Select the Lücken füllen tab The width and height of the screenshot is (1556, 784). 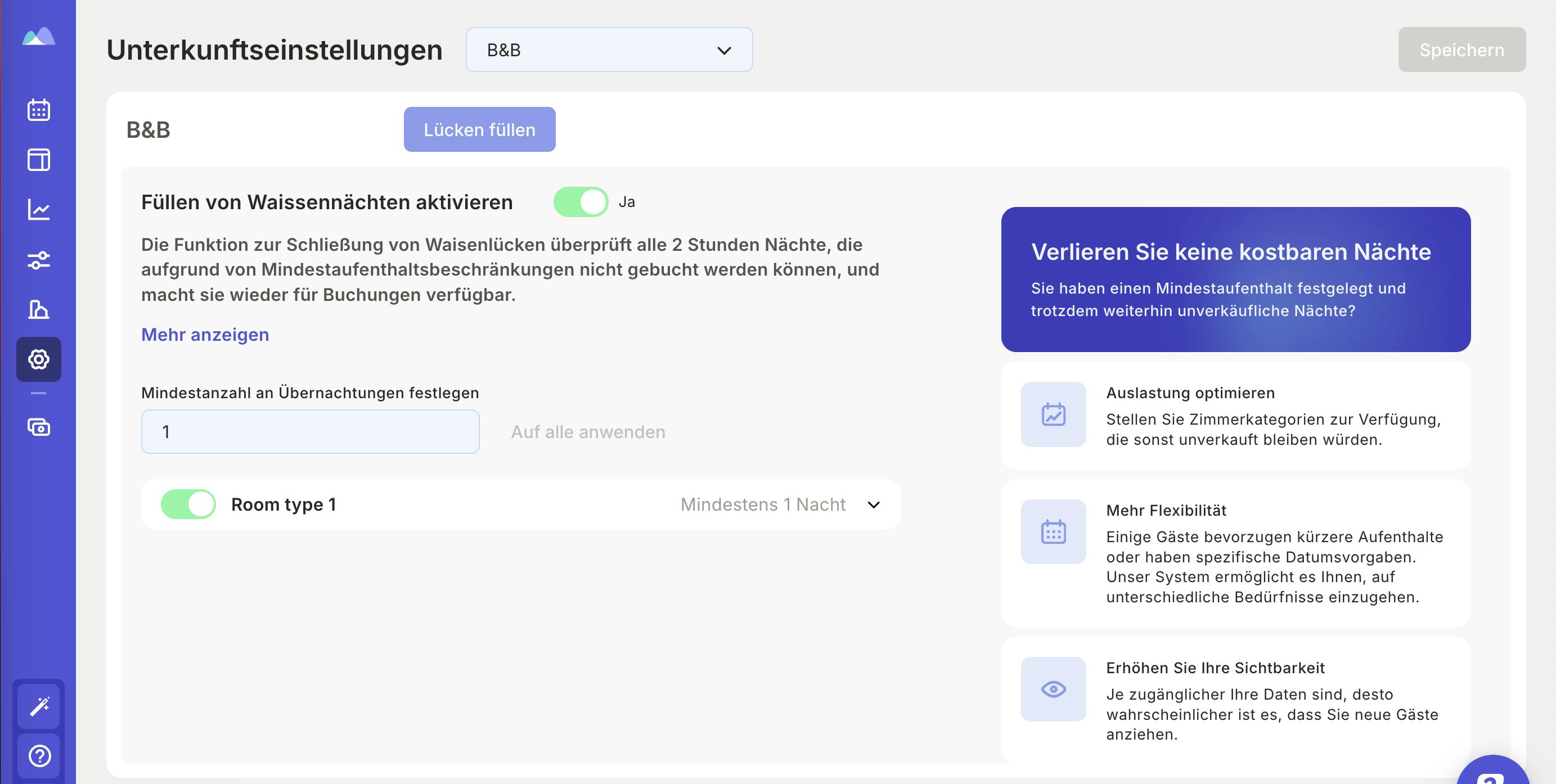pyautogui.click(x=480, y=129)
